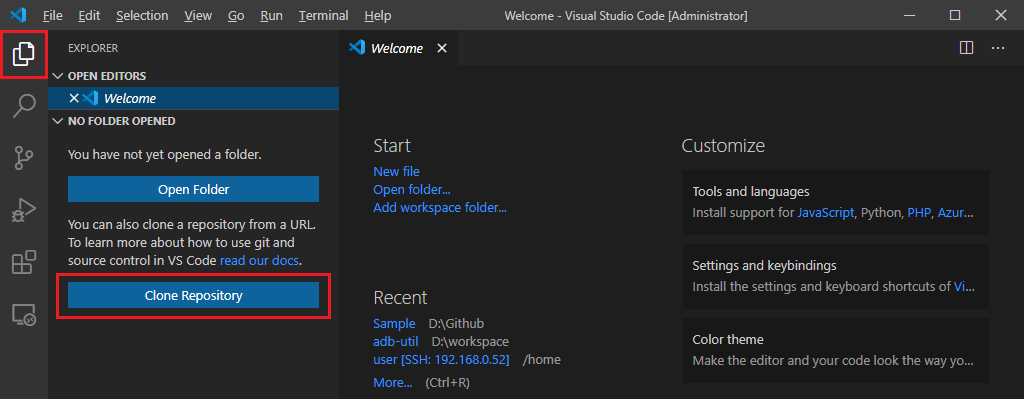Select Welcome in the Open Editors list
The height and width of the screenshot is (399, 1024).
point(194,99)
